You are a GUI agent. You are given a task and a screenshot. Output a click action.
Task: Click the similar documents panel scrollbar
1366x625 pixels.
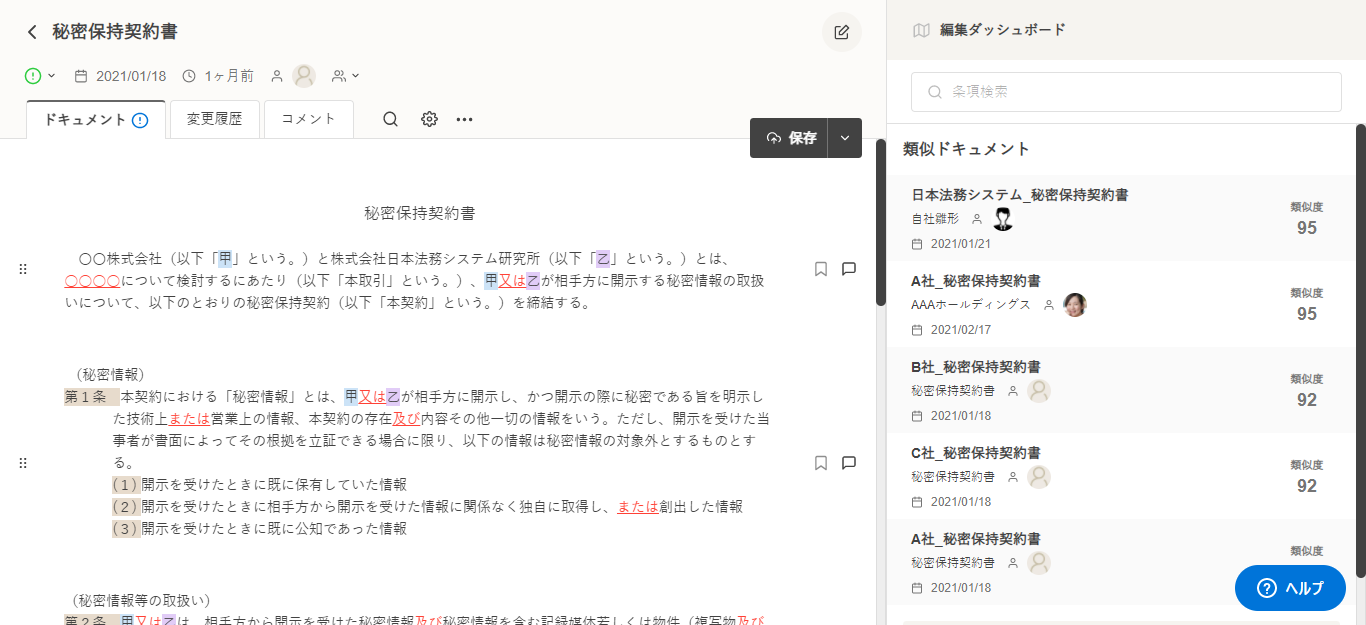pyautogui.click(x=1360, y=350)
